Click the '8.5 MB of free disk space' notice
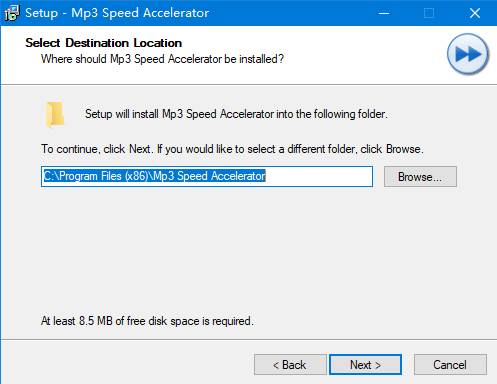The image size is (497, 384). click(147, 321)
